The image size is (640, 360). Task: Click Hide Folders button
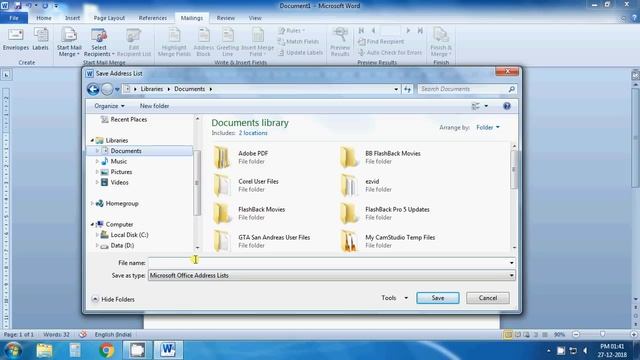pos(113,300)
